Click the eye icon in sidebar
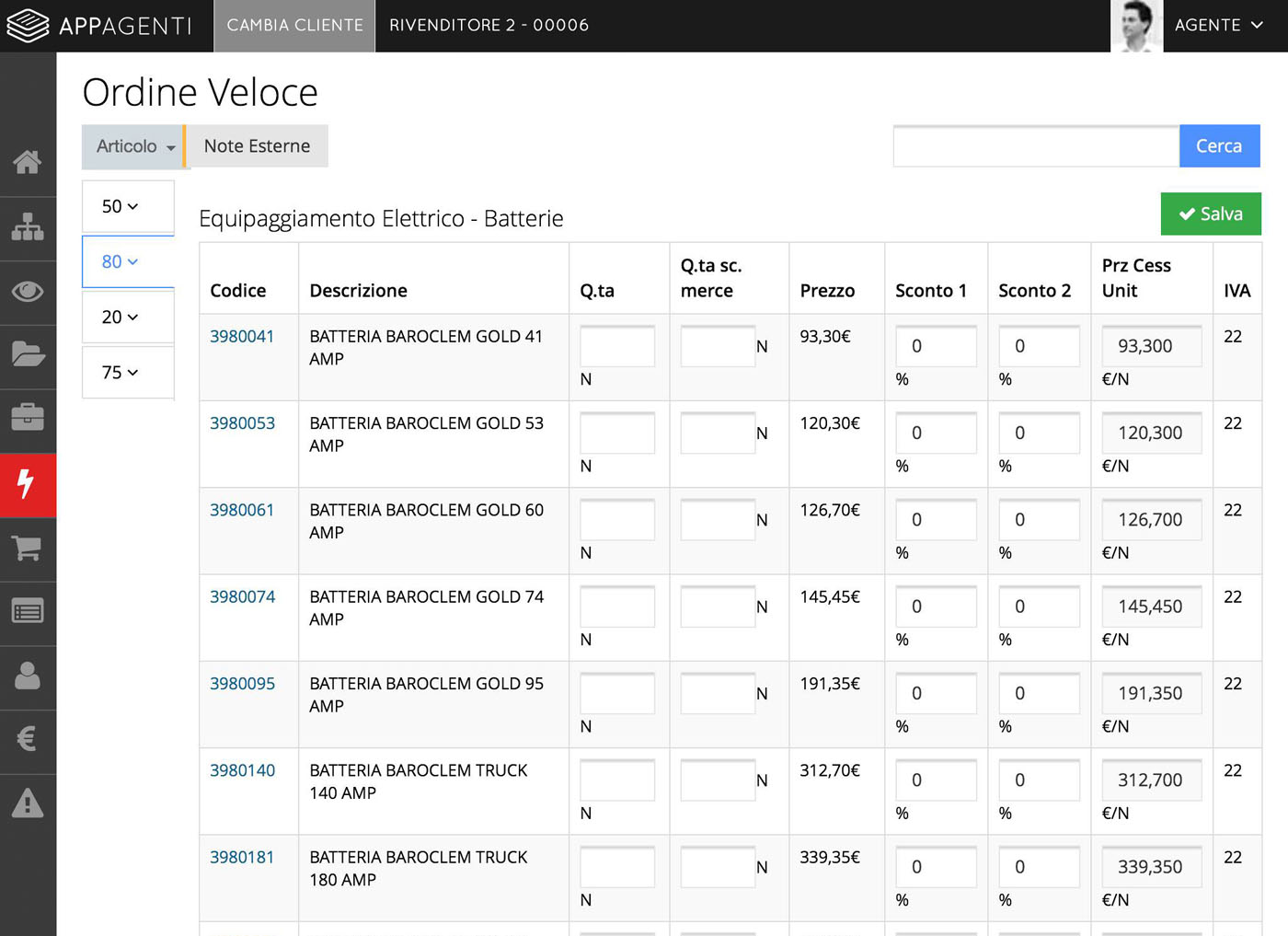1288x936 pixels. [x=28, y=292]
